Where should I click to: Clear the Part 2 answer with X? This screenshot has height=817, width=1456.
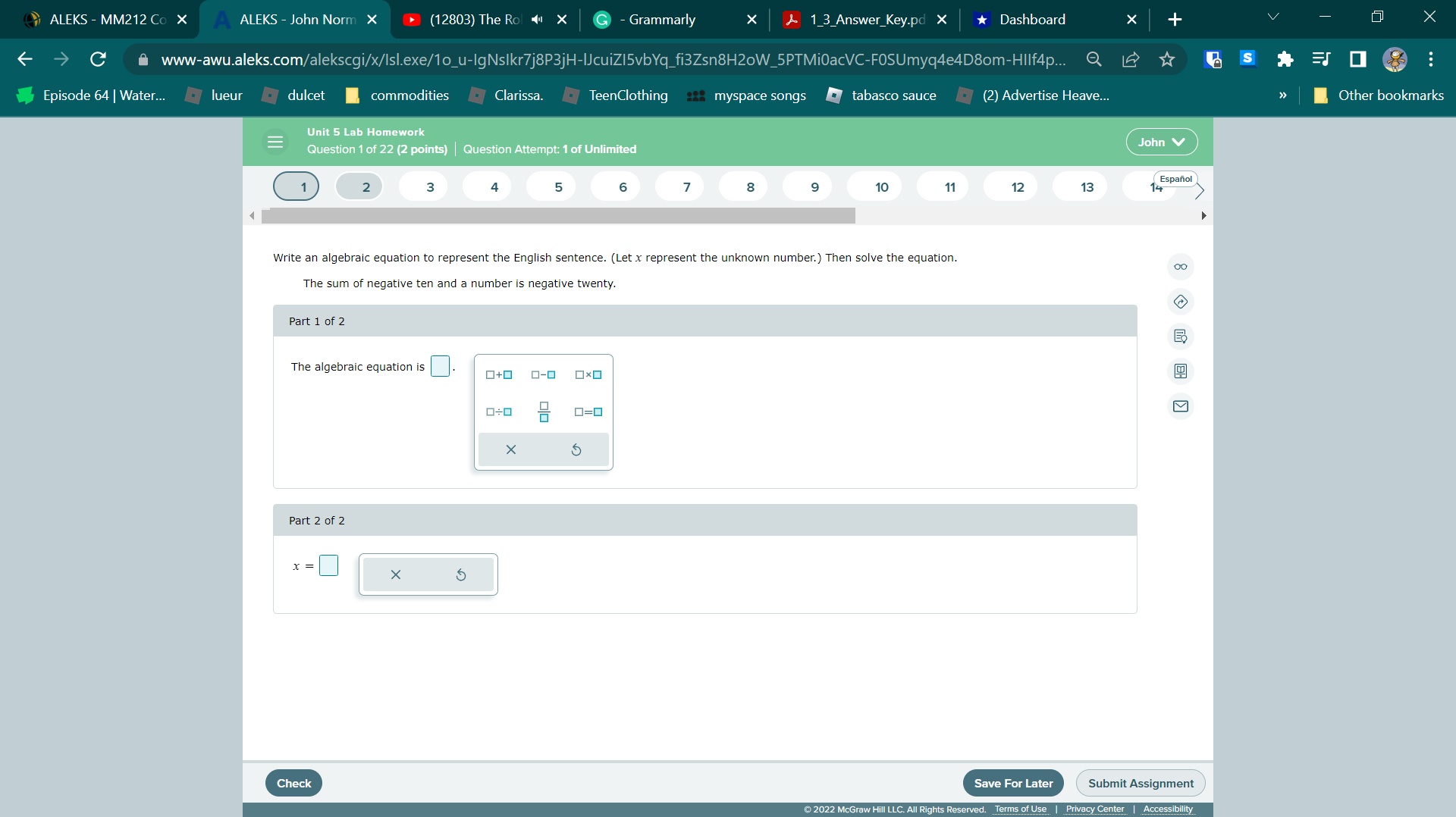396,574
